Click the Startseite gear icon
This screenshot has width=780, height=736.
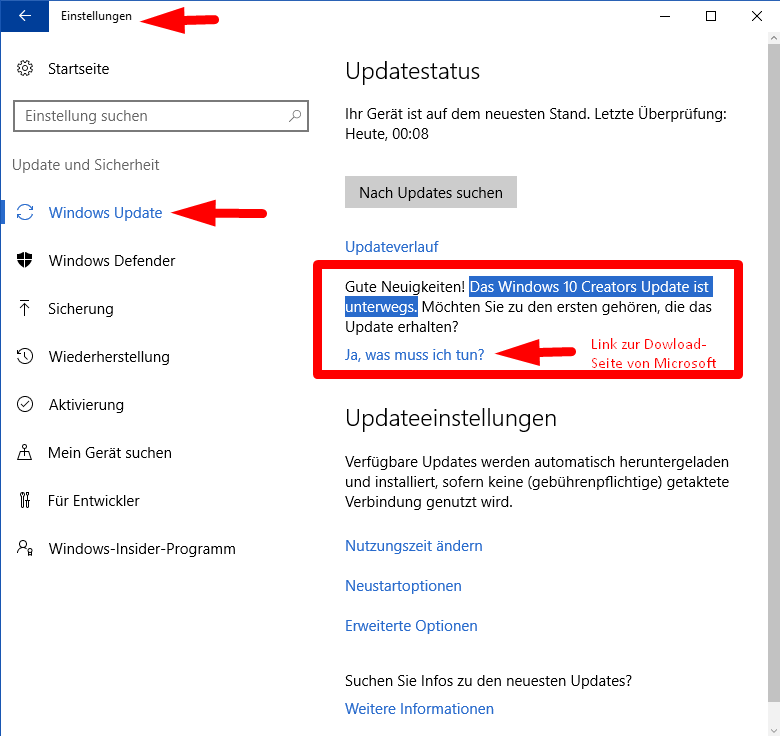[25, 68]
